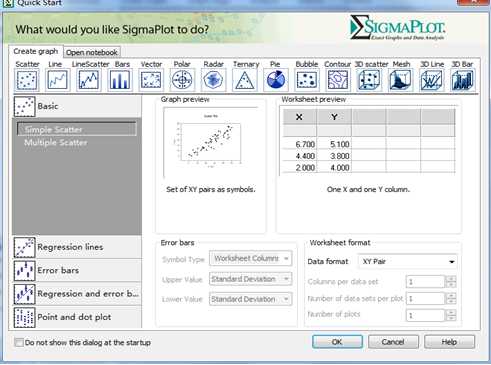This screenshot has height=365, width=491.
Task: Click worksheet cell value 5.100
Action: 340,144
